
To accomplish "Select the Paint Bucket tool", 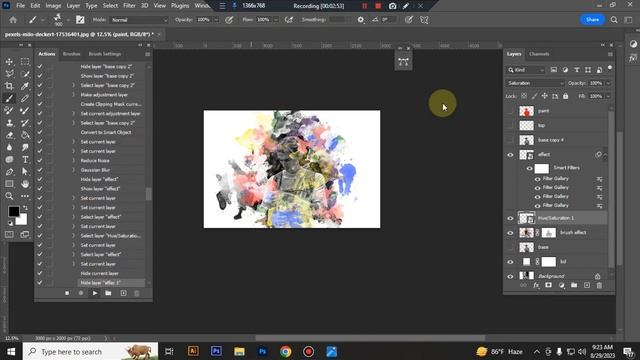I will tap(25, 135).
